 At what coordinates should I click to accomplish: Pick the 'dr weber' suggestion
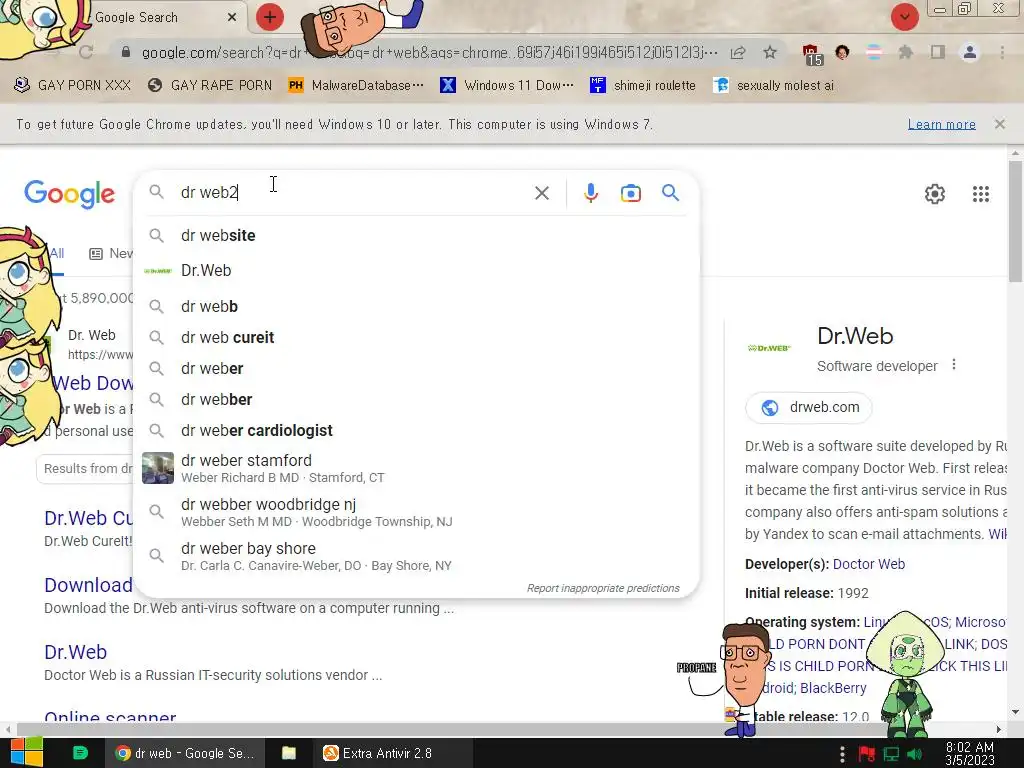(x=415, y=368)
